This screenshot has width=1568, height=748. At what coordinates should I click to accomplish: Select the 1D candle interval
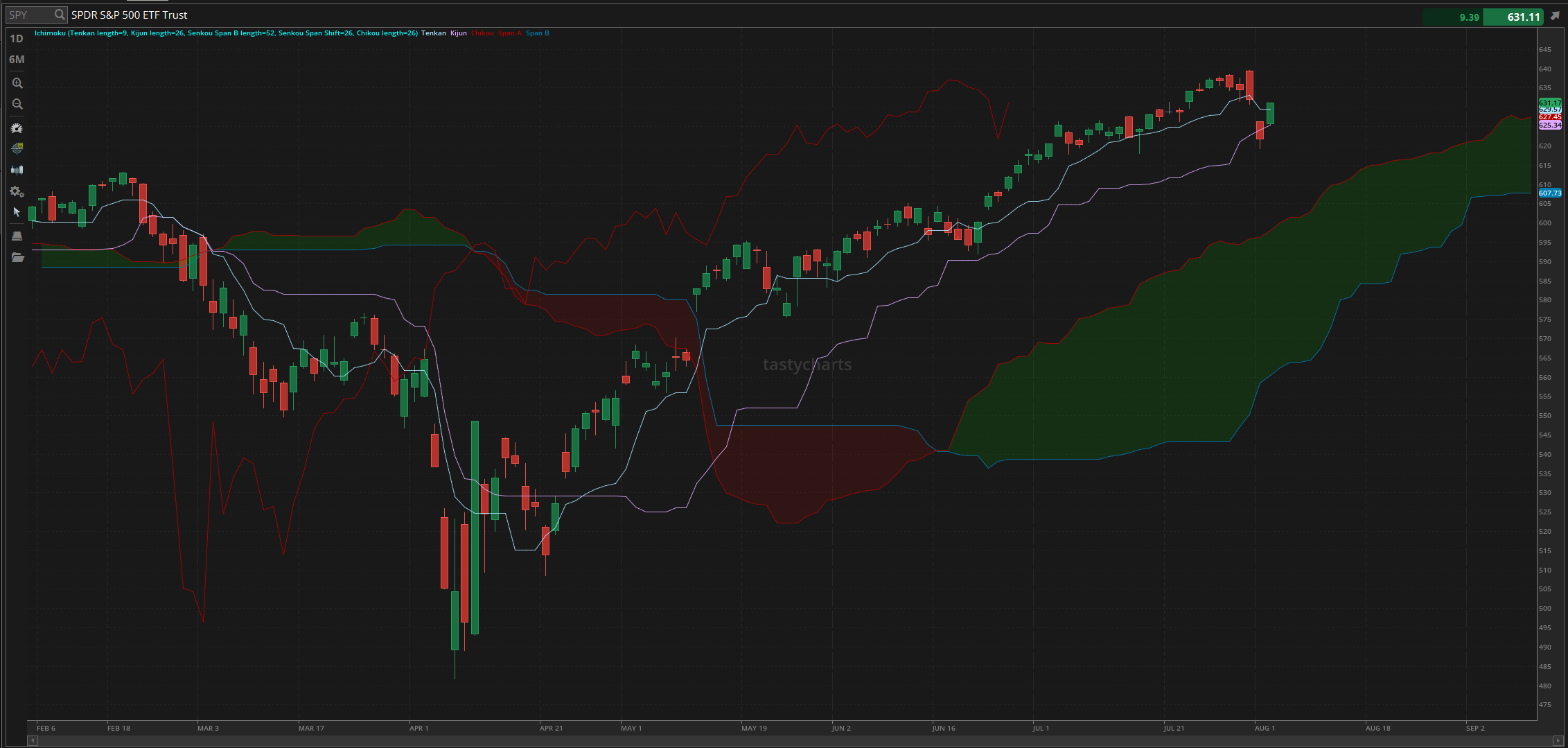(17, 39)
